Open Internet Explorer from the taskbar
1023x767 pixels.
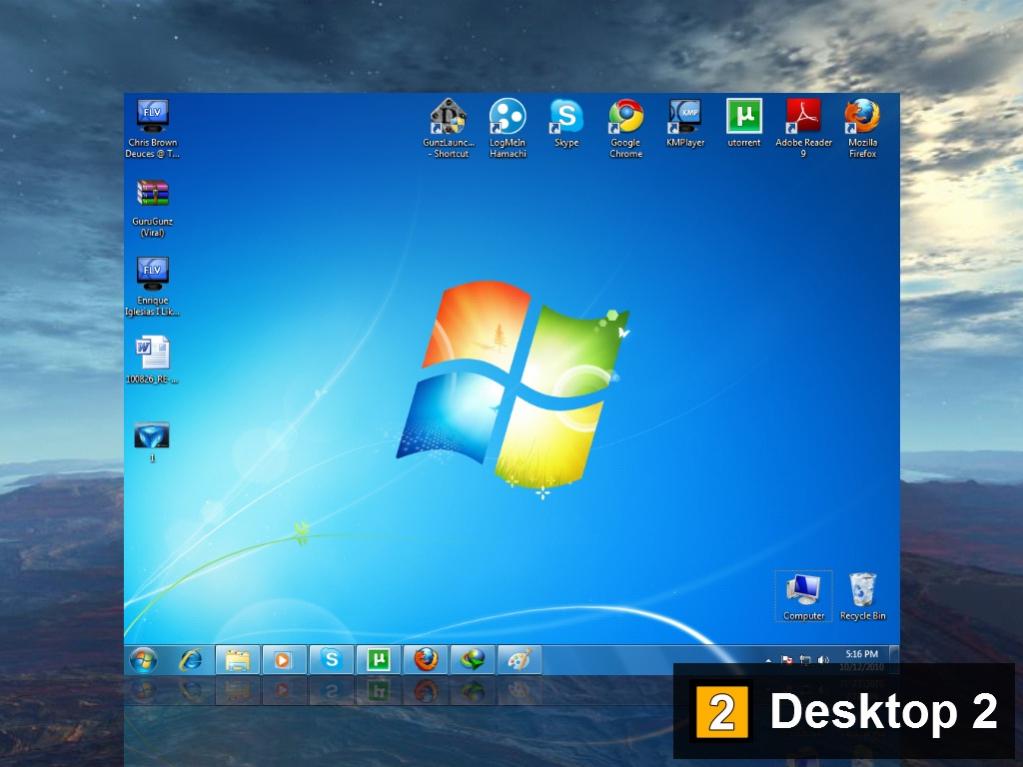coord(191,660)
